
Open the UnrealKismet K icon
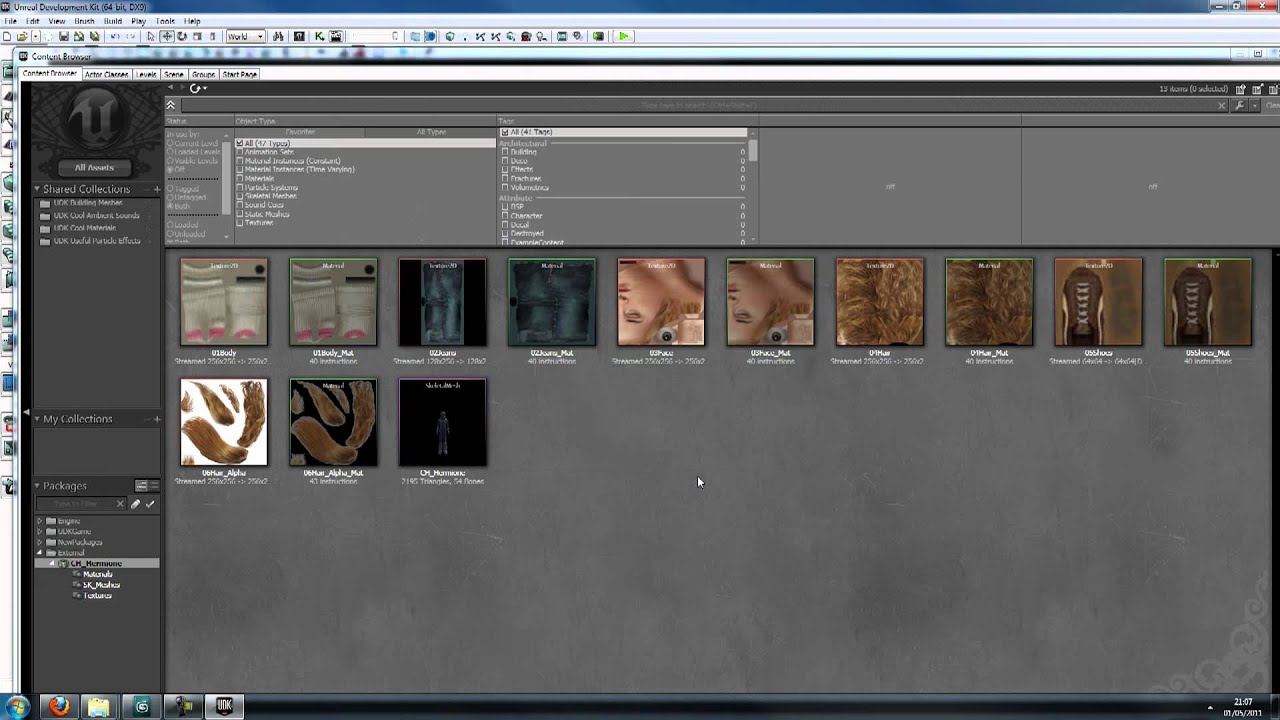(x=319, y=36)
